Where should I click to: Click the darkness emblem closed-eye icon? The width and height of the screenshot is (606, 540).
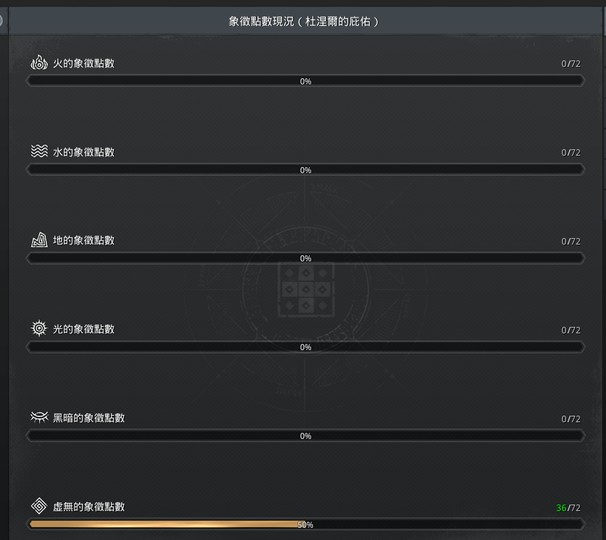(39, 417)
